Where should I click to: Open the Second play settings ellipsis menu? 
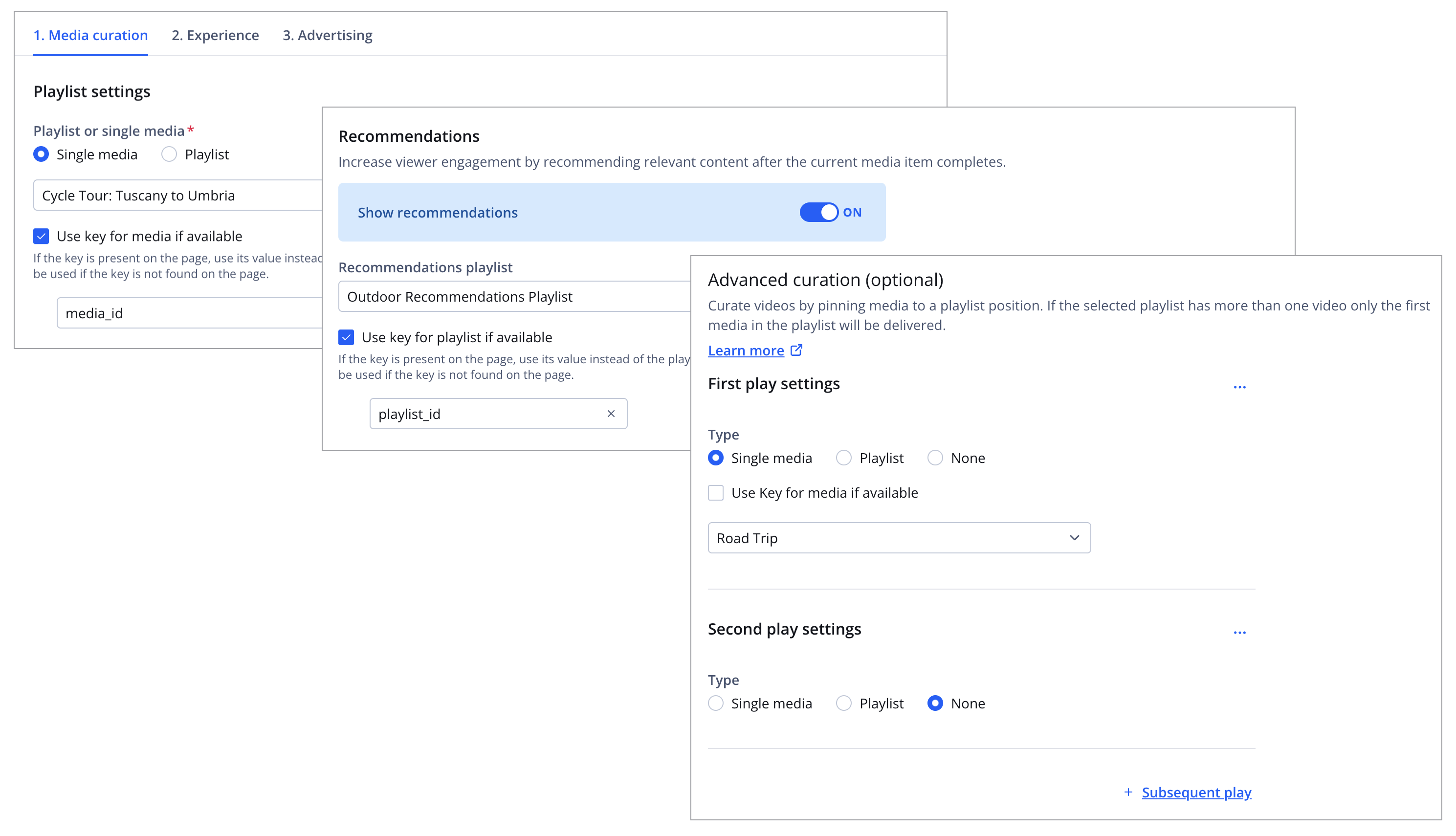[1239, 633]
